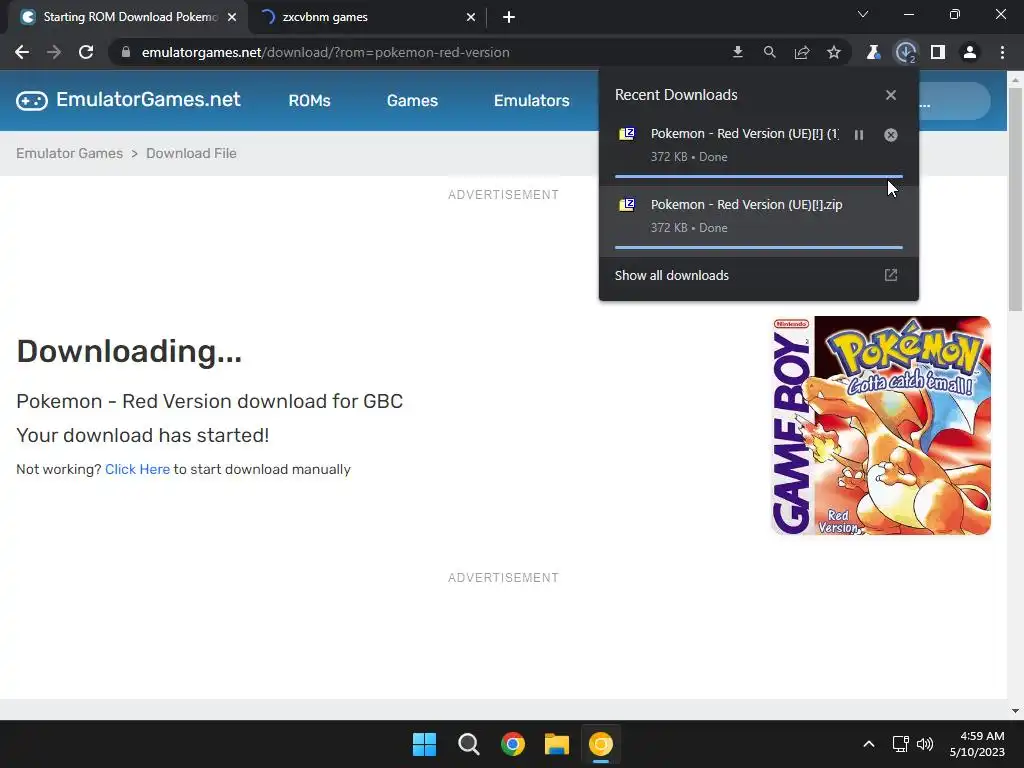Click the padlock site info icon

point(126,52)
